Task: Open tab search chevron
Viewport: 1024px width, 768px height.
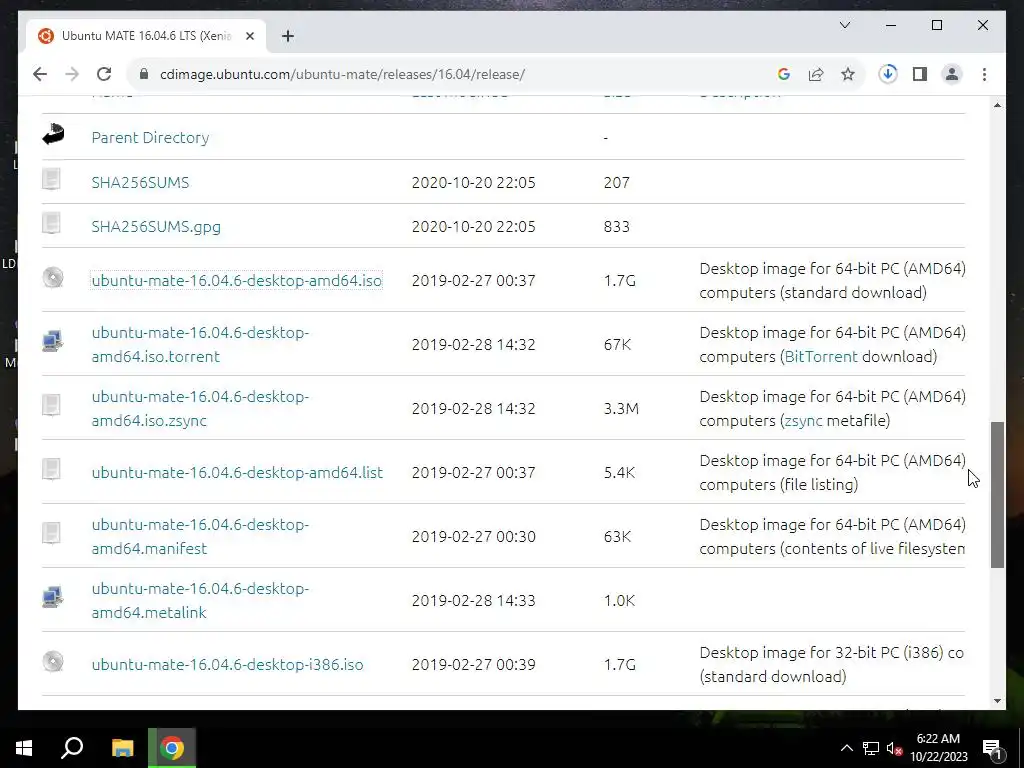Action: pyautogui.click(x=845, y=25)
